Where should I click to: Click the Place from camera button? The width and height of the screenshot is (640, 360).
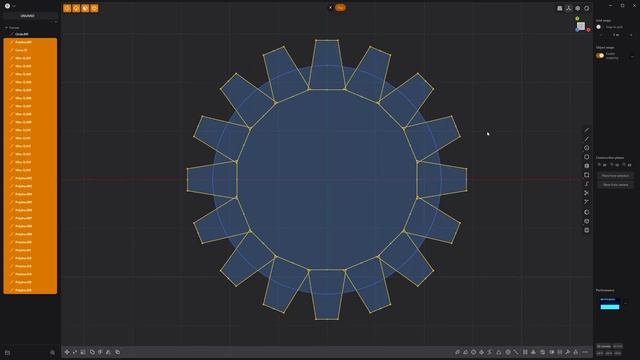[x=615, y=185]
